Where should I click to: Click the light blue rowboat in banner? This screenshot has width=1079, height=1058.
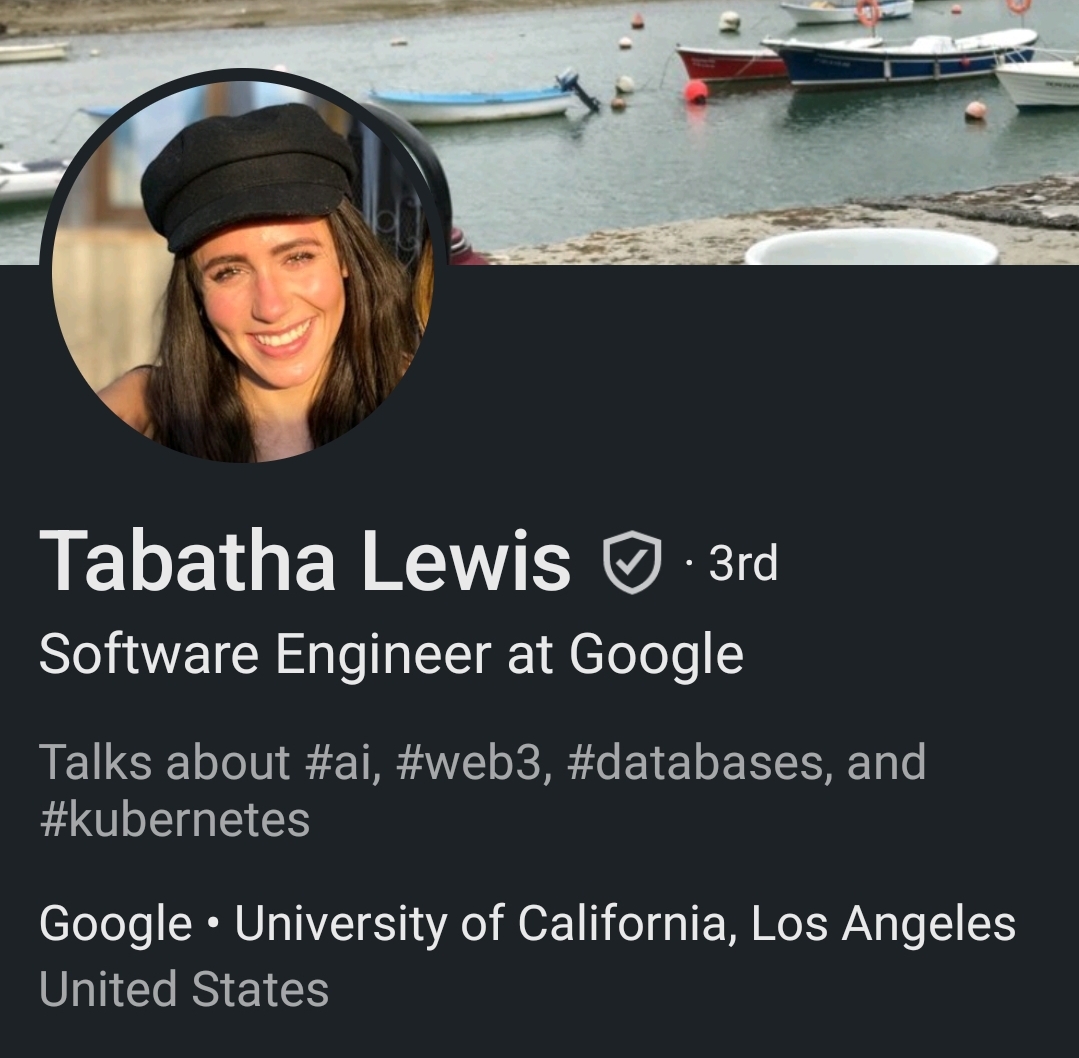(475, 105)
